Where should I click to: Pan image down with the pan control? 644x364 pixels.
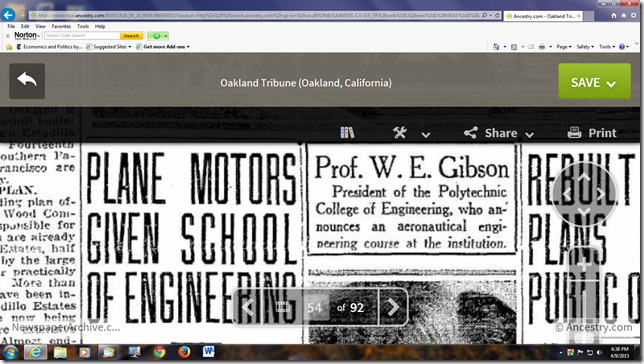click(584, 211)
